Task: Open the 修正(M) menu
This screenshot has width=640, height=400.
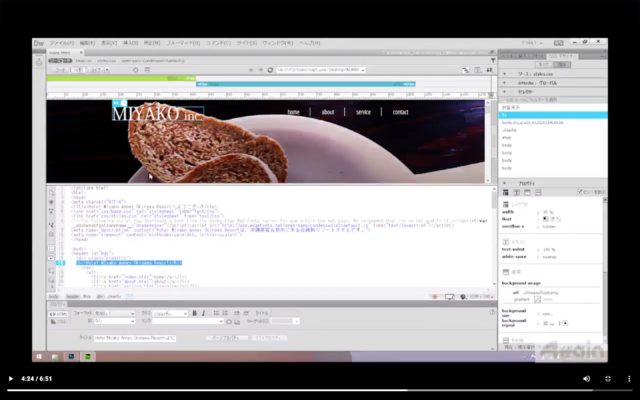Action: (151, 43)
